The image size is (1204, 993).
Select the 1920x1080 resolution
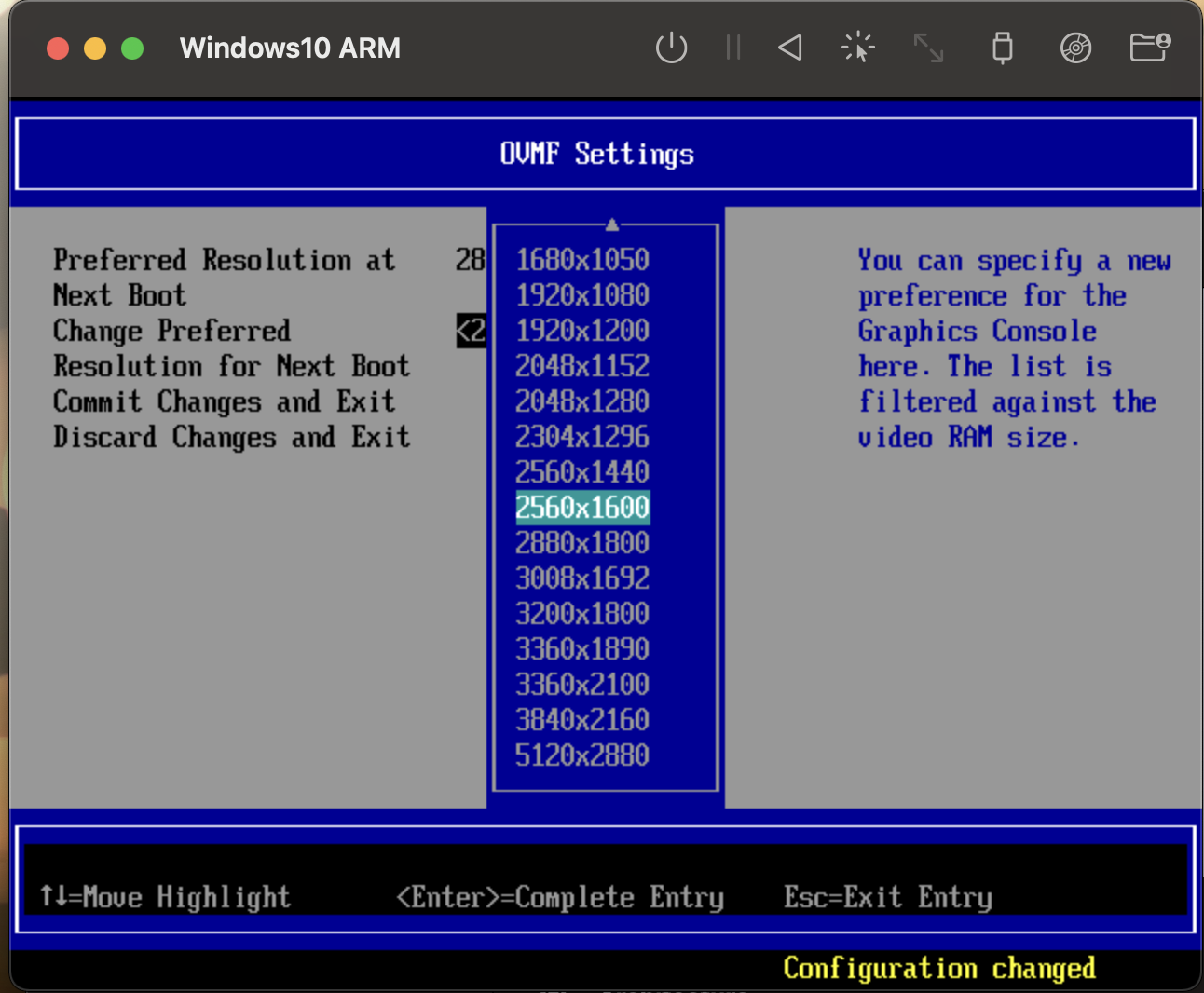(582, 295)
